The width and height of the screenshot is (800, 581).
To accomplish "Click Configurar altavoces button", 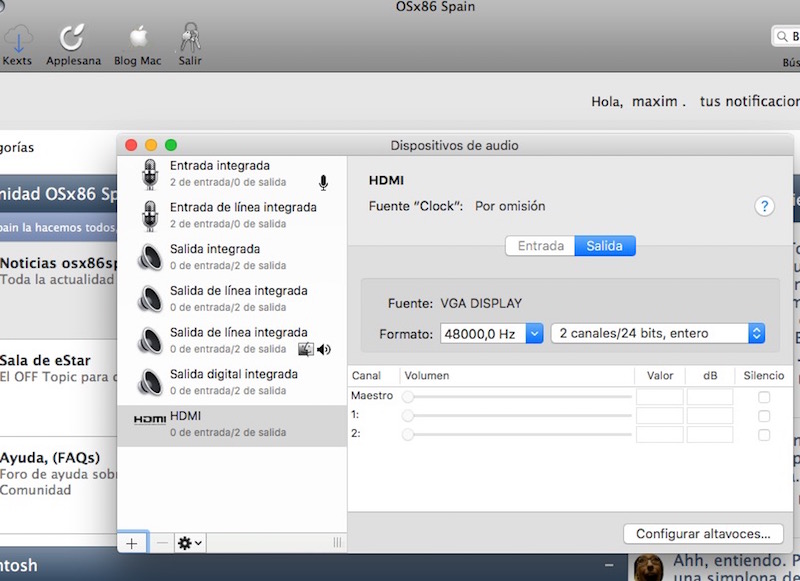I will [x=703, y=534].
